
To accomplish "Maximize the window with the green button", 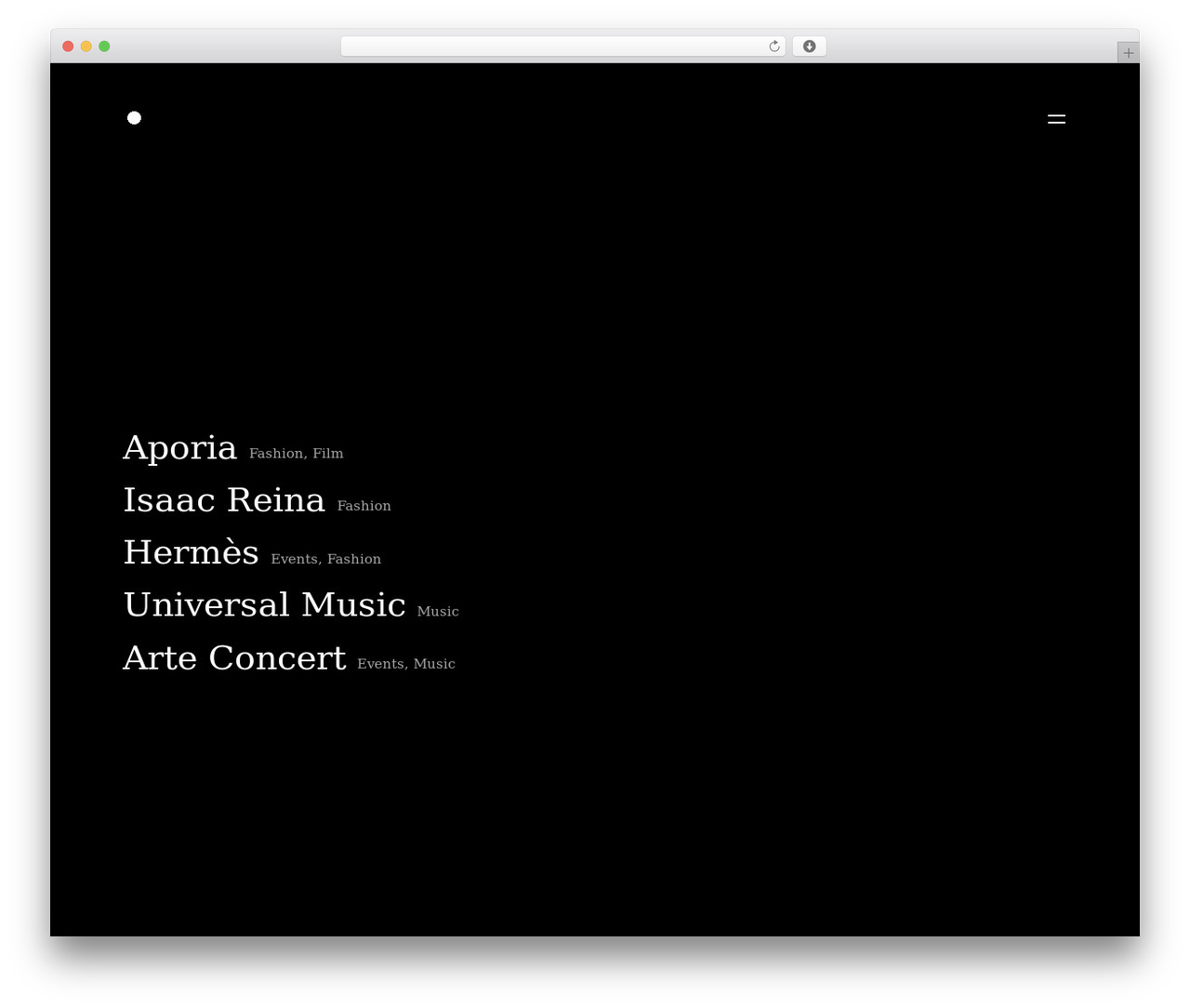I will [104, 46].
